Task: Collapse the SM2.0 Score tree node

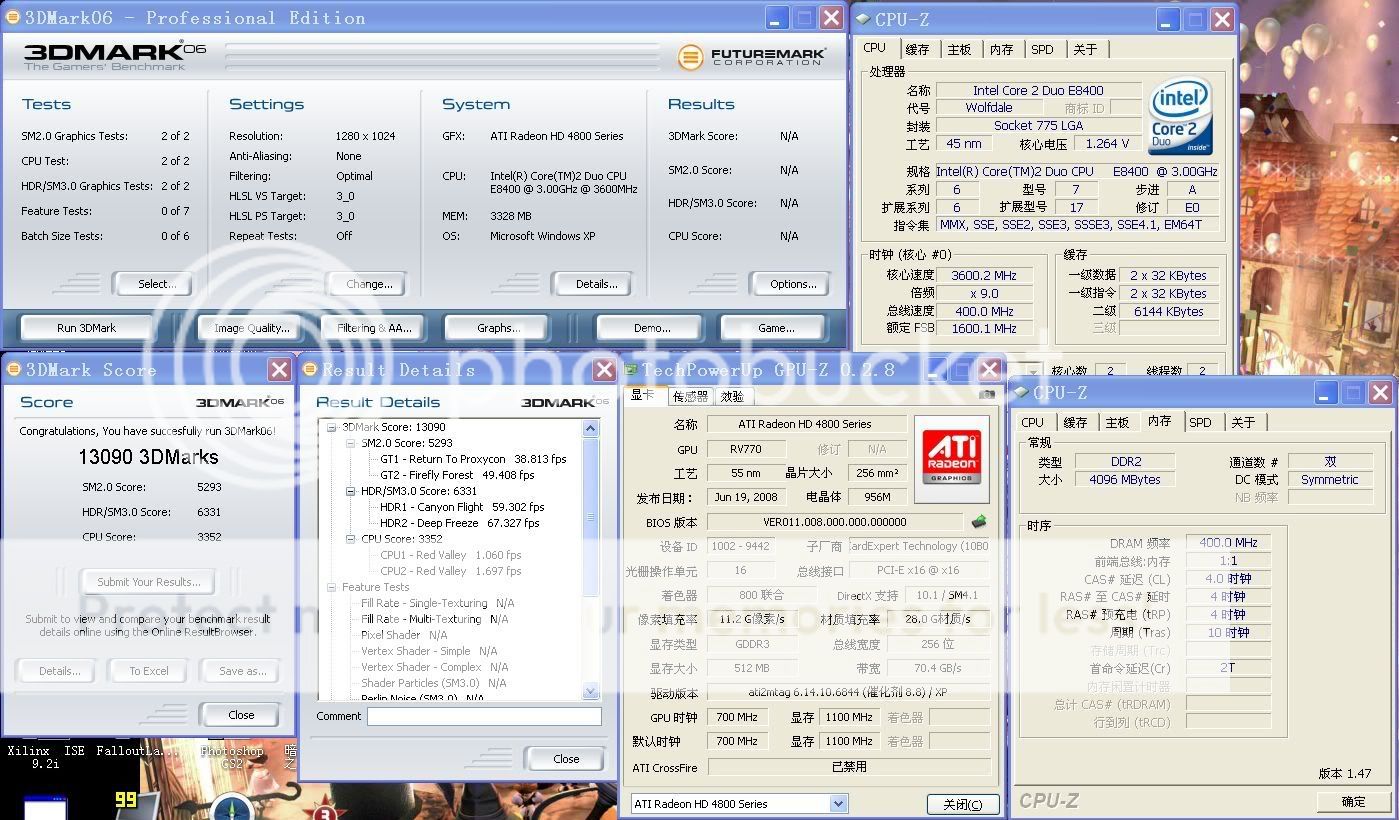Action: pyautogui.click(x=351, y=443)
